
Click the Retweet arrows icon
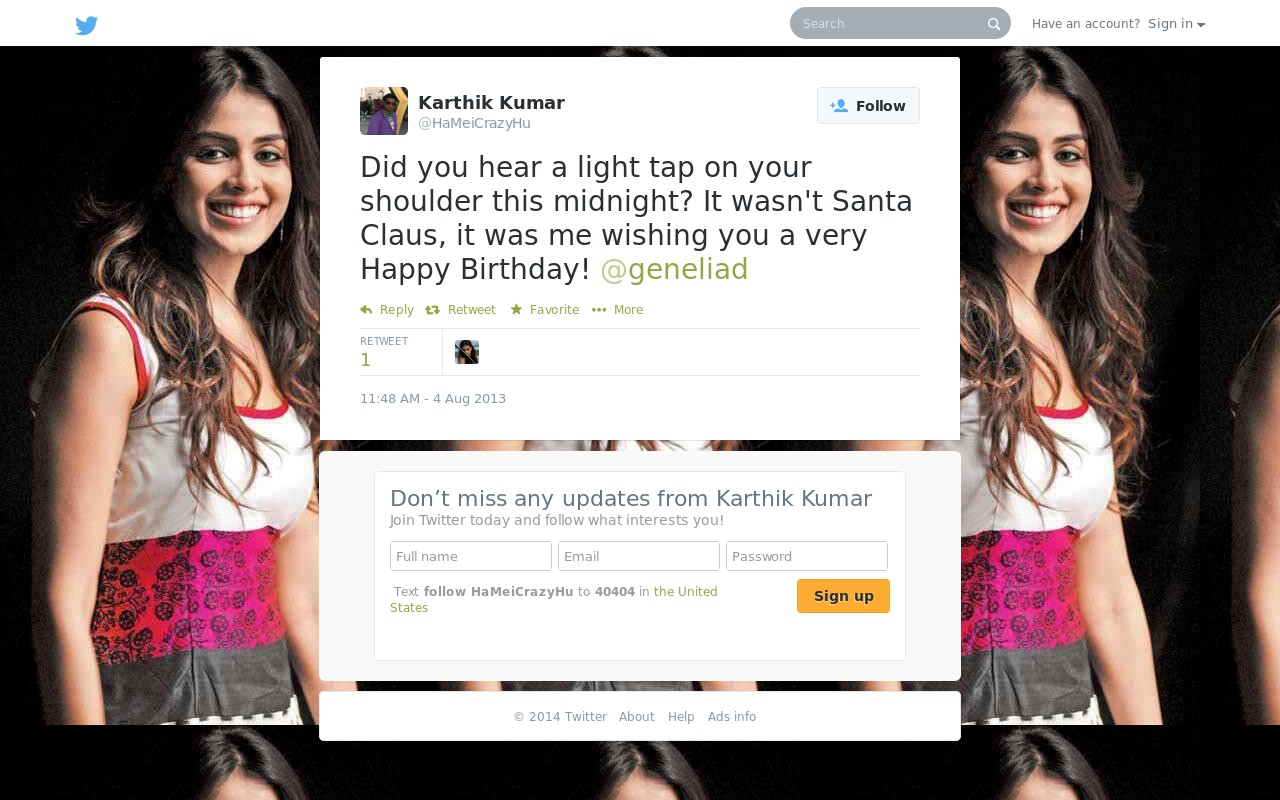(432, 310)
